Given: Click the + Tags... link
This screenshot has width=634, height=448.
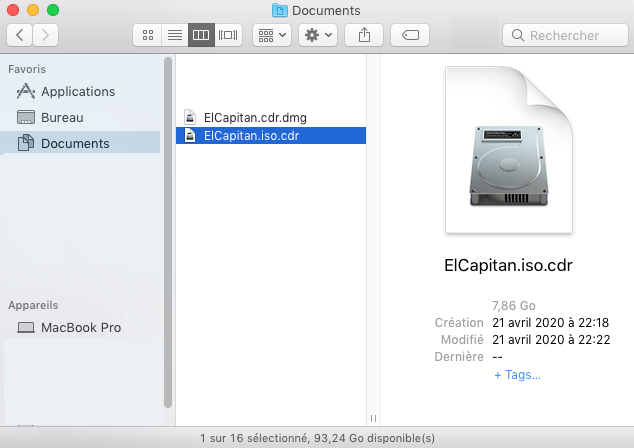Looking at the screenshot, I should click(x=517, y=375).
